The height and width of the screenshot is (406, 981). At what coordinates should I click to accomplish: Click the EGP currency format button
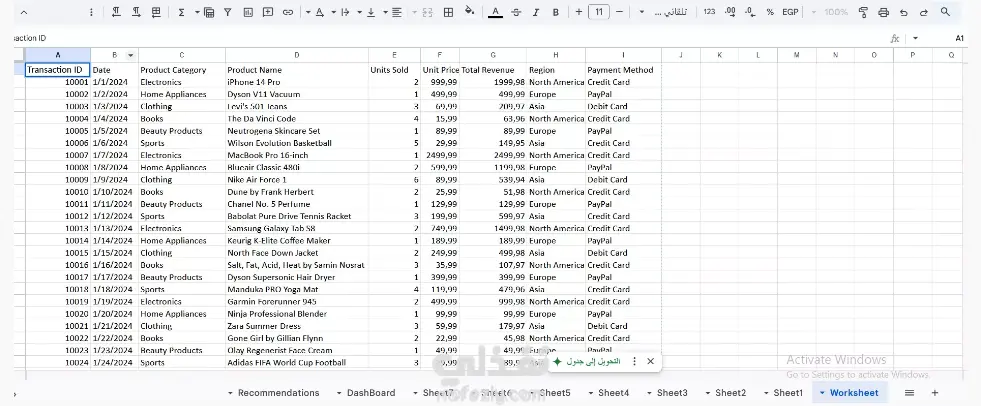(790, 12)
